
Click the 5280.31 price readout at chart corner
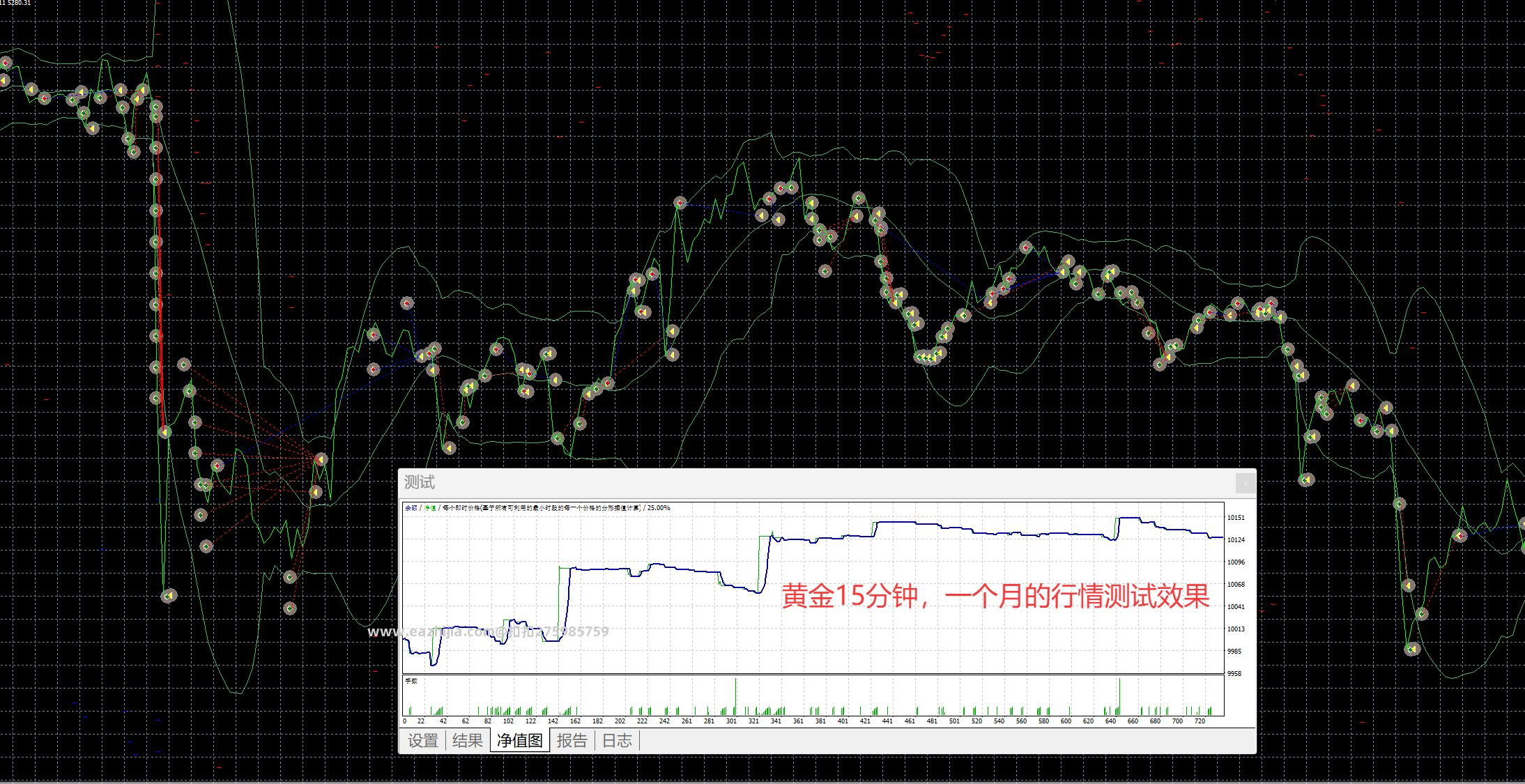tap(19, 3)
